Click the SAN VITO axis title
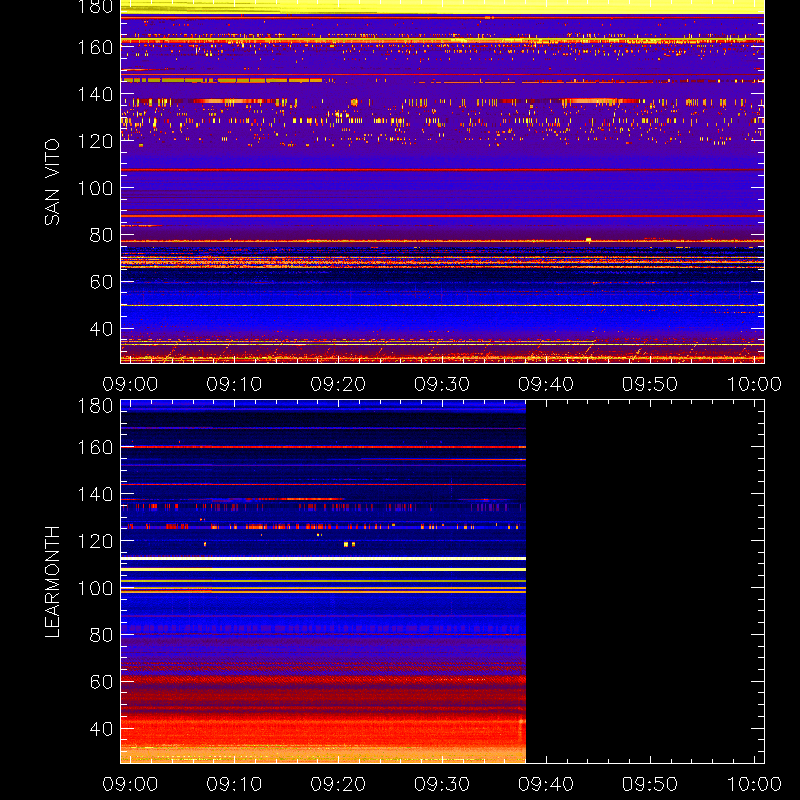Viewport: 800px width, 800px height. (52, 182)
